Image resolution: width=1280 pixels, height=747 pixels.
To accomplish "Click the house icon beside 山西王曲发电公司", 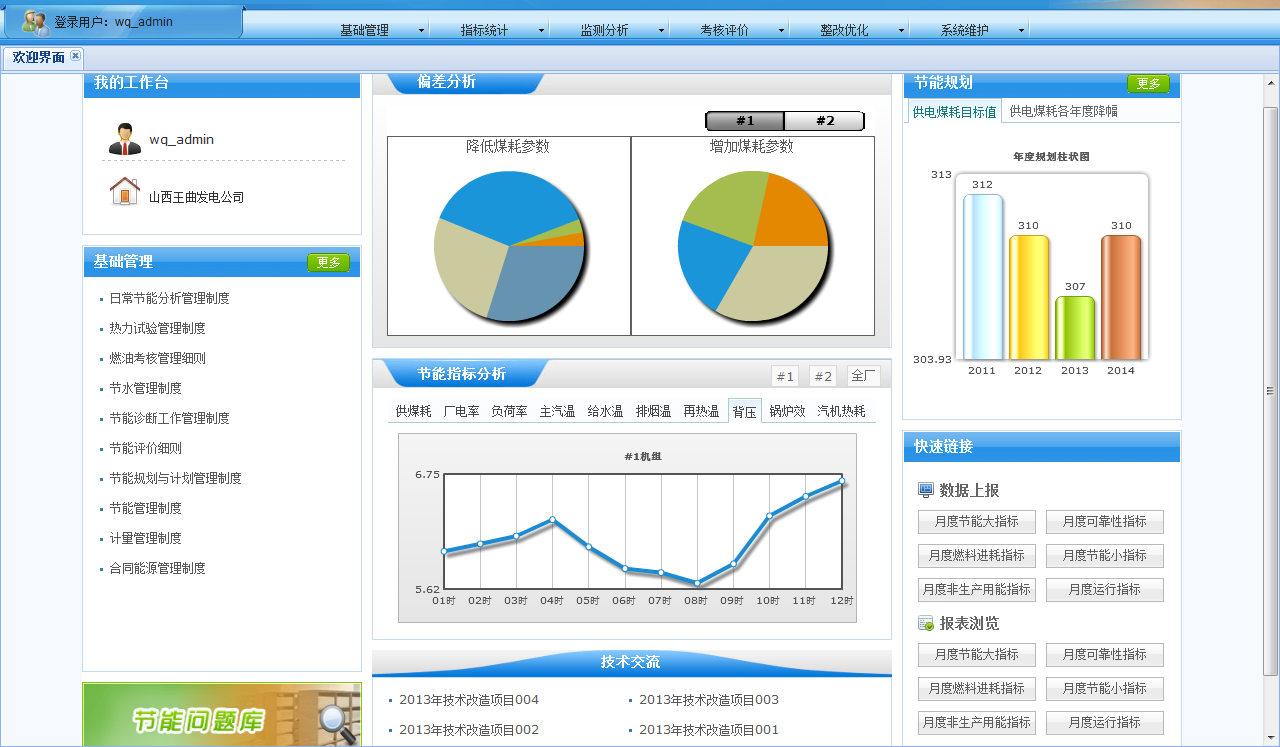I will click(x=125, y=191).
